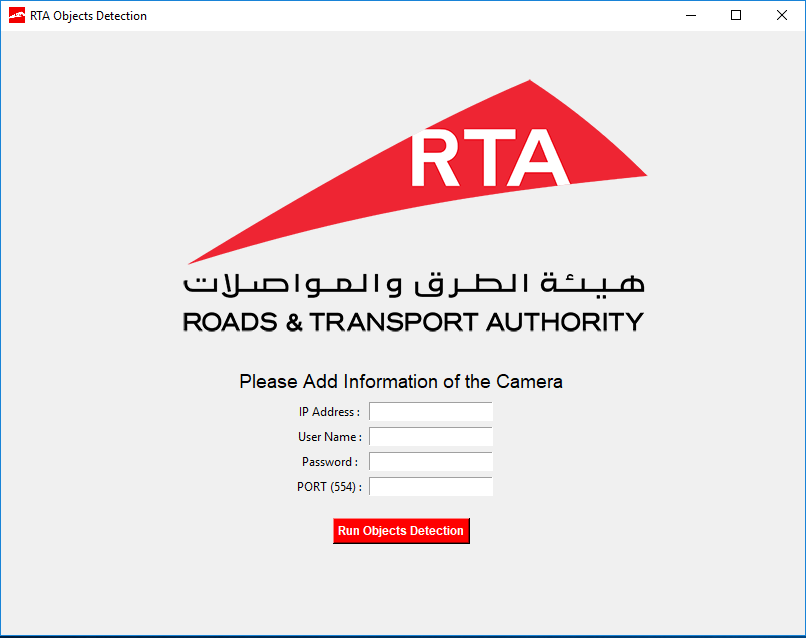Click the 'RTA Objects Detection' window title text
The height and width of the screenshot is (638, 806).
88,16
